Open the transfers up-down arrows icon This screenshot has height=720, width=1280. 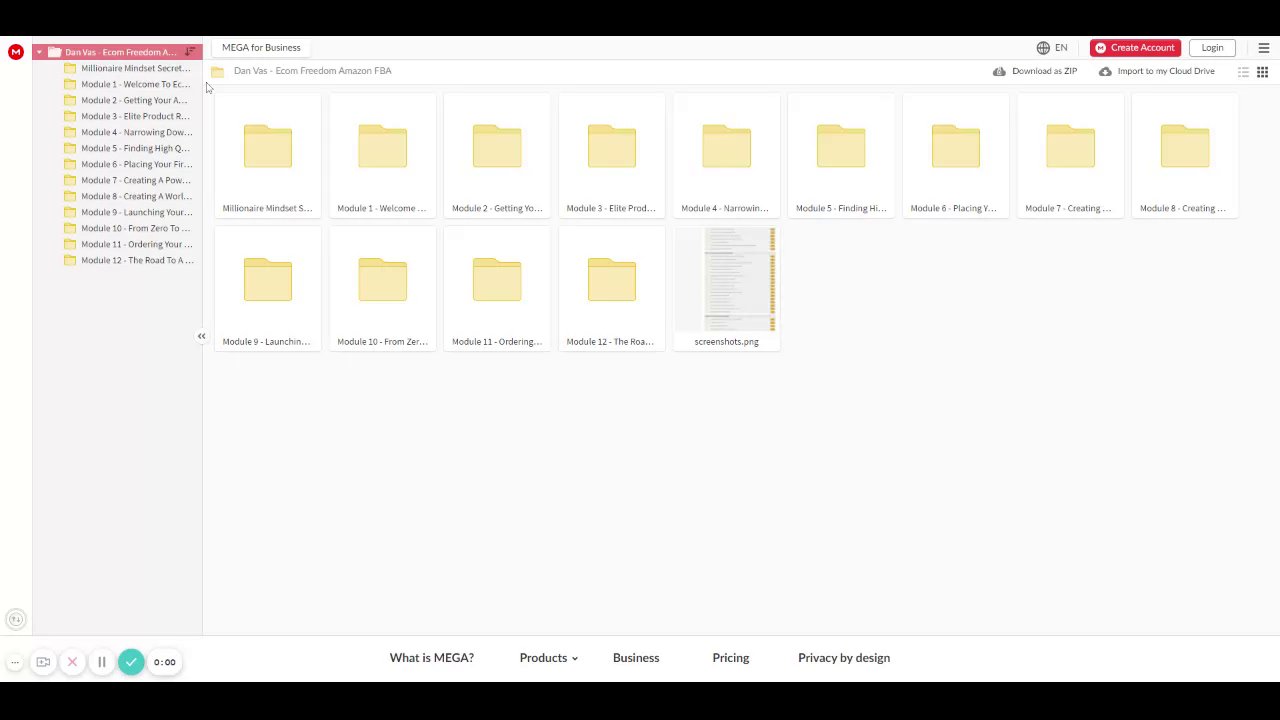(15, 620)
